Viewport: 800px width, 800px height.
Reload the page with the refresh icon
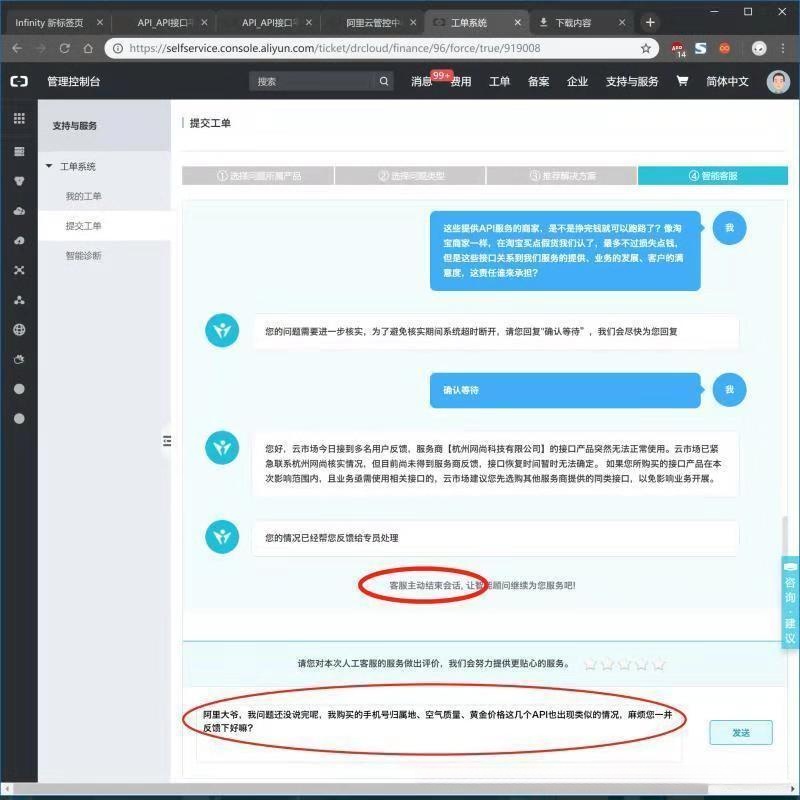tap(64, 48)
